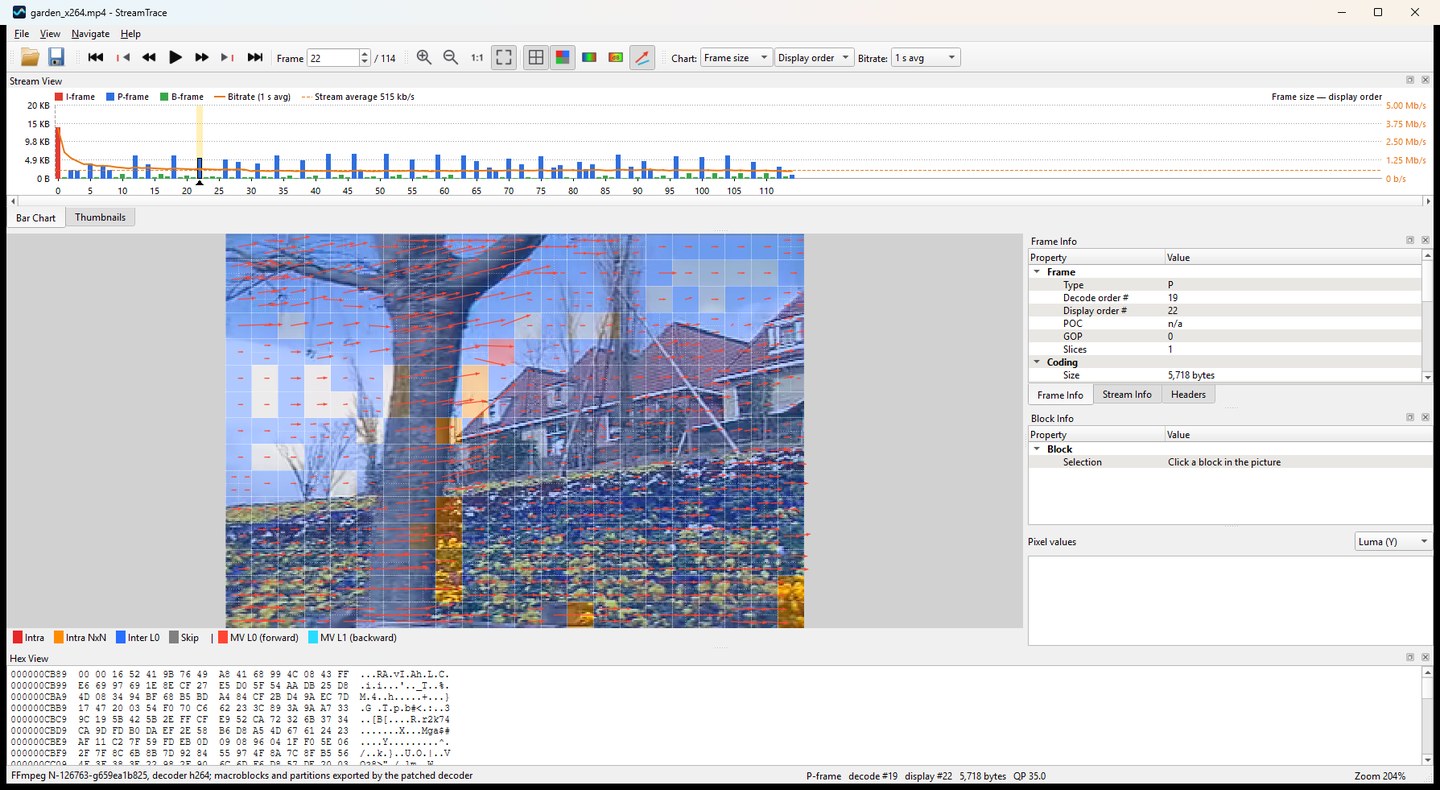Float the Frame Info panel
This screenshot has width=1440, height=790.
pos(1410,240)
